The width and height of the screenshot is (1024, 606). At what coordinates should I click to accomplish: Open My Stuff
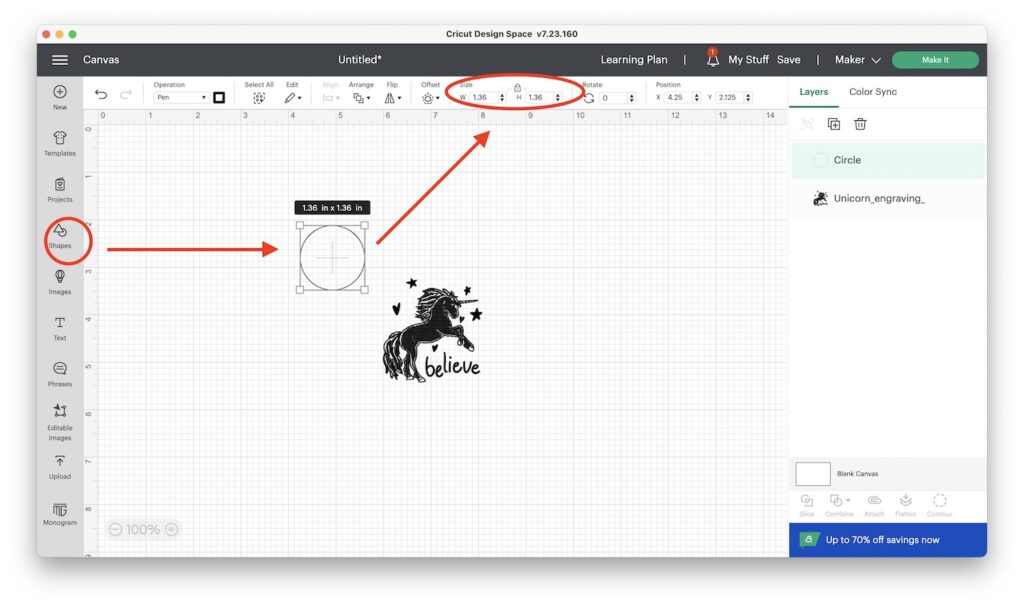(748, 60)
